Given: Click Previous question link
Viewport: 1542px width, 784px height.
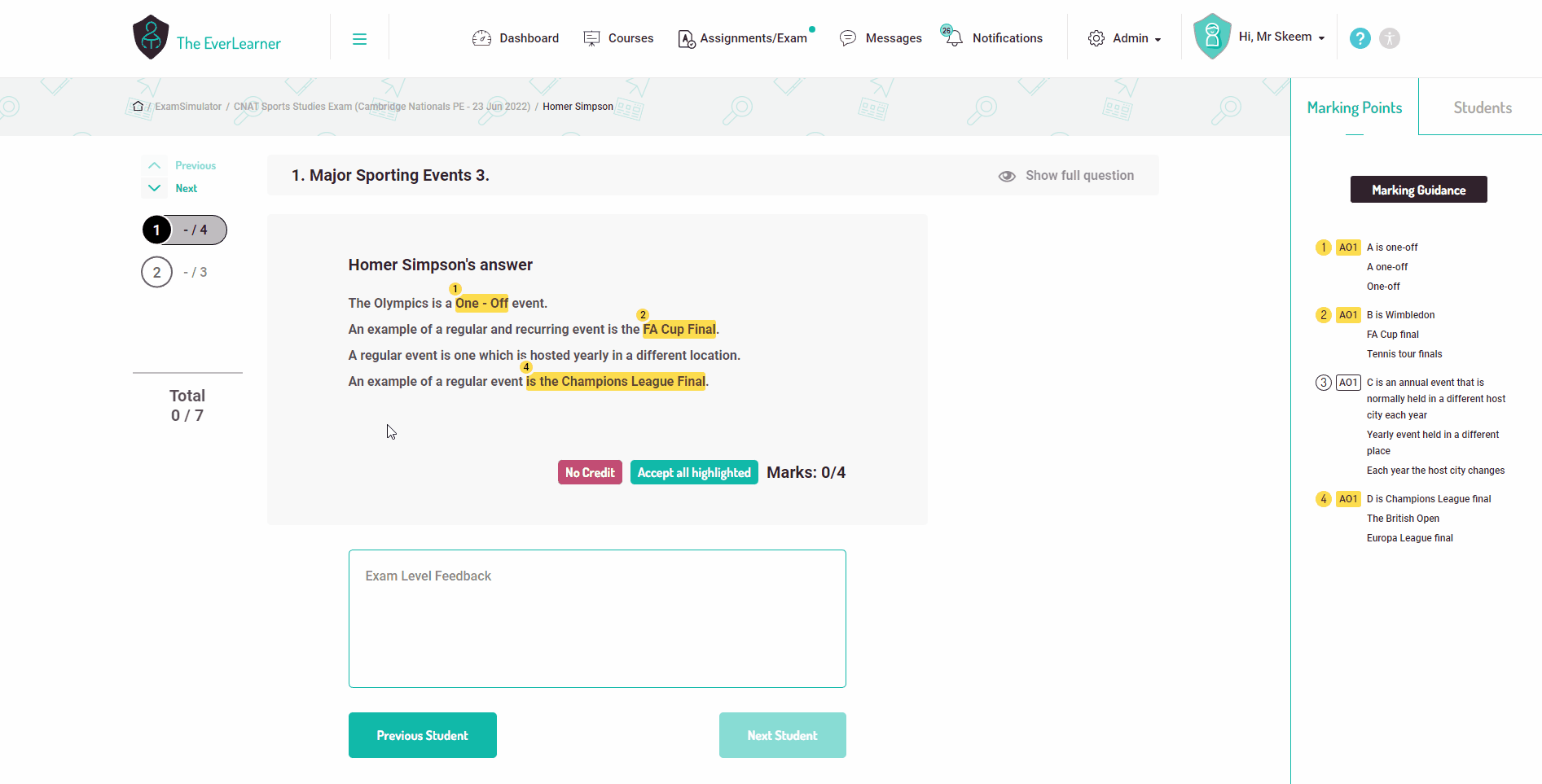Looking at the screenshot, I should (x=195, y=165).
